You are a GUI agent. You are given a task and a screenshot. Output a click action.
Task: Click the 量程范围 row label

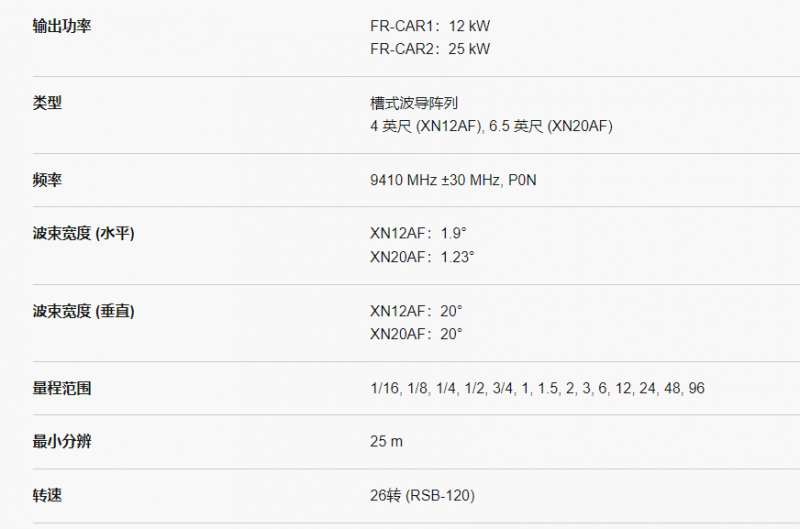click(x=62, y=389)
